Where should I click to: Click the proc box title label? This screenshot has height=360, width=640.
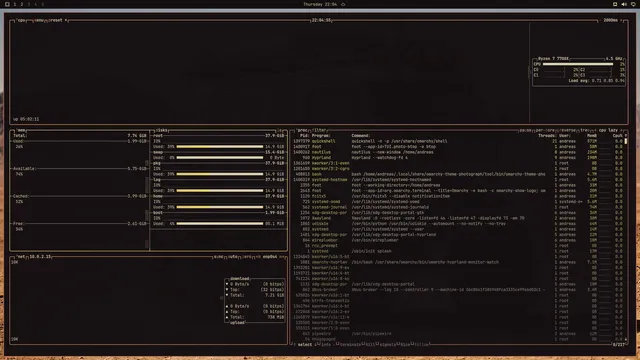302,131
